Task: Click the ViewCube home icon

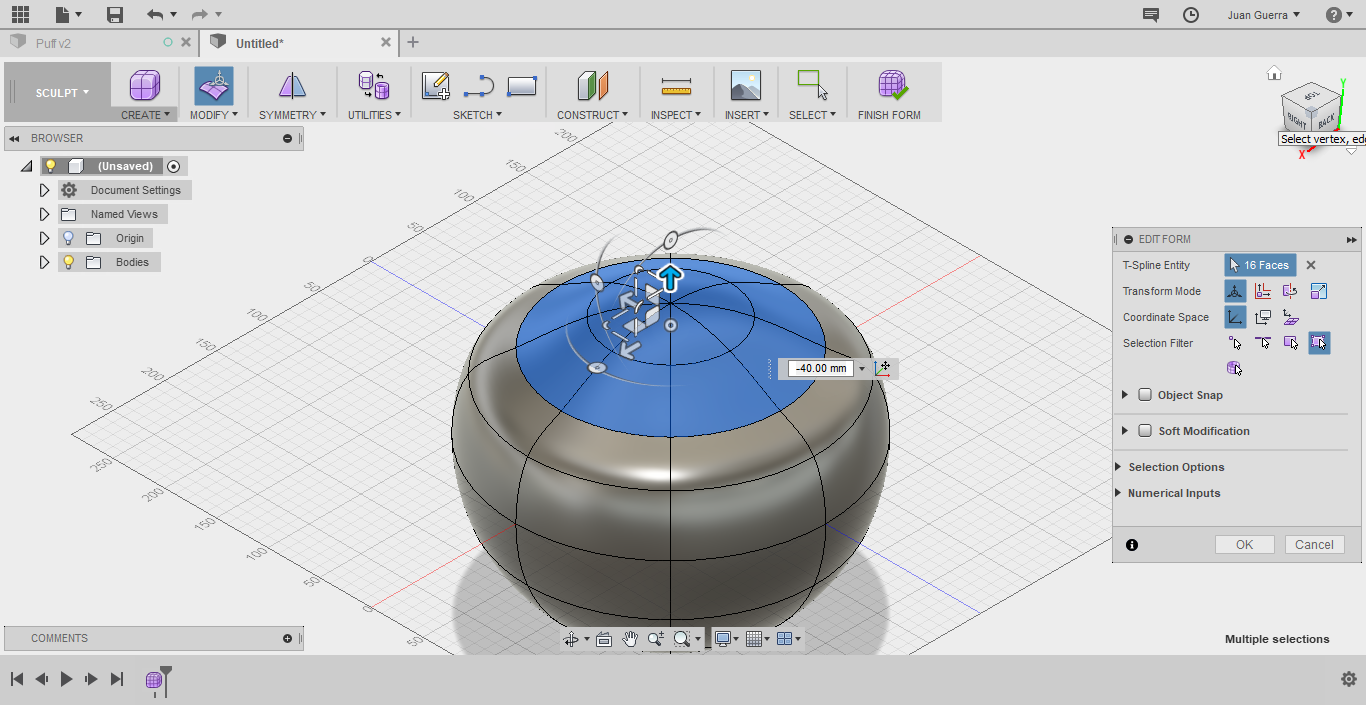Action: coord(1274,73)
